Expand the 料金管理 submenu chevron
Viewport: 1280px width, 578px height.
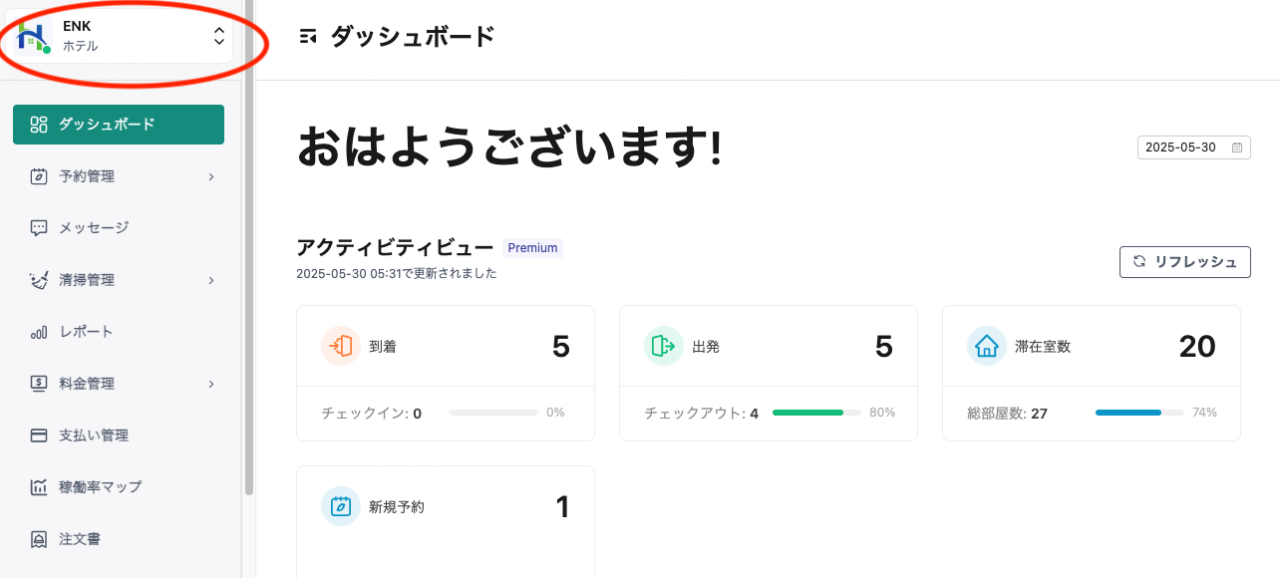[211, 383]
